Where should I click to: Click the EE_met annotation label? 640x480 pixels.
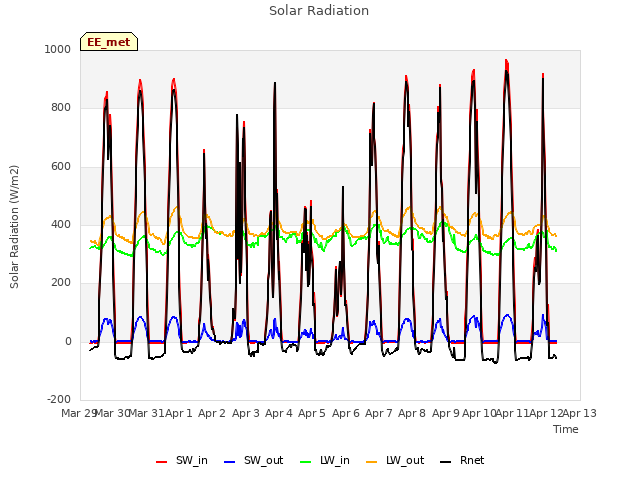109,42
